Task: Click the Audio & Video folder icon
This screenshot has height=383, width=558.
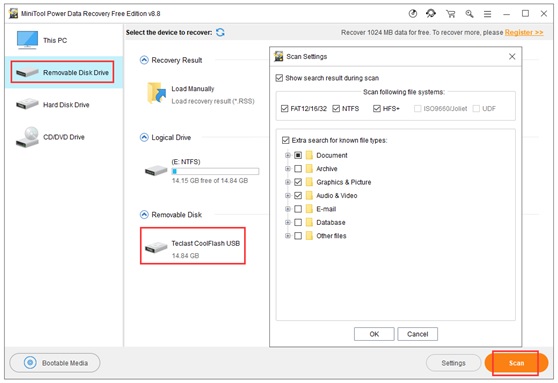Action: click(309, 195)
